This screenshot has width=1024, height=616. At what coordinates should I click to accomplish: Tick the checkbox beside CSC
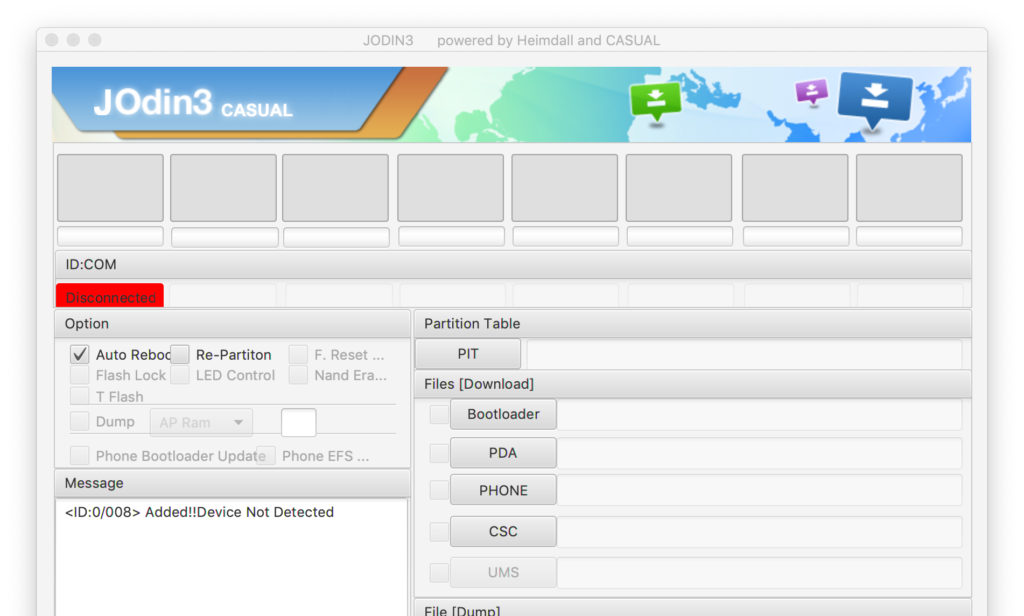pos(439,531)
